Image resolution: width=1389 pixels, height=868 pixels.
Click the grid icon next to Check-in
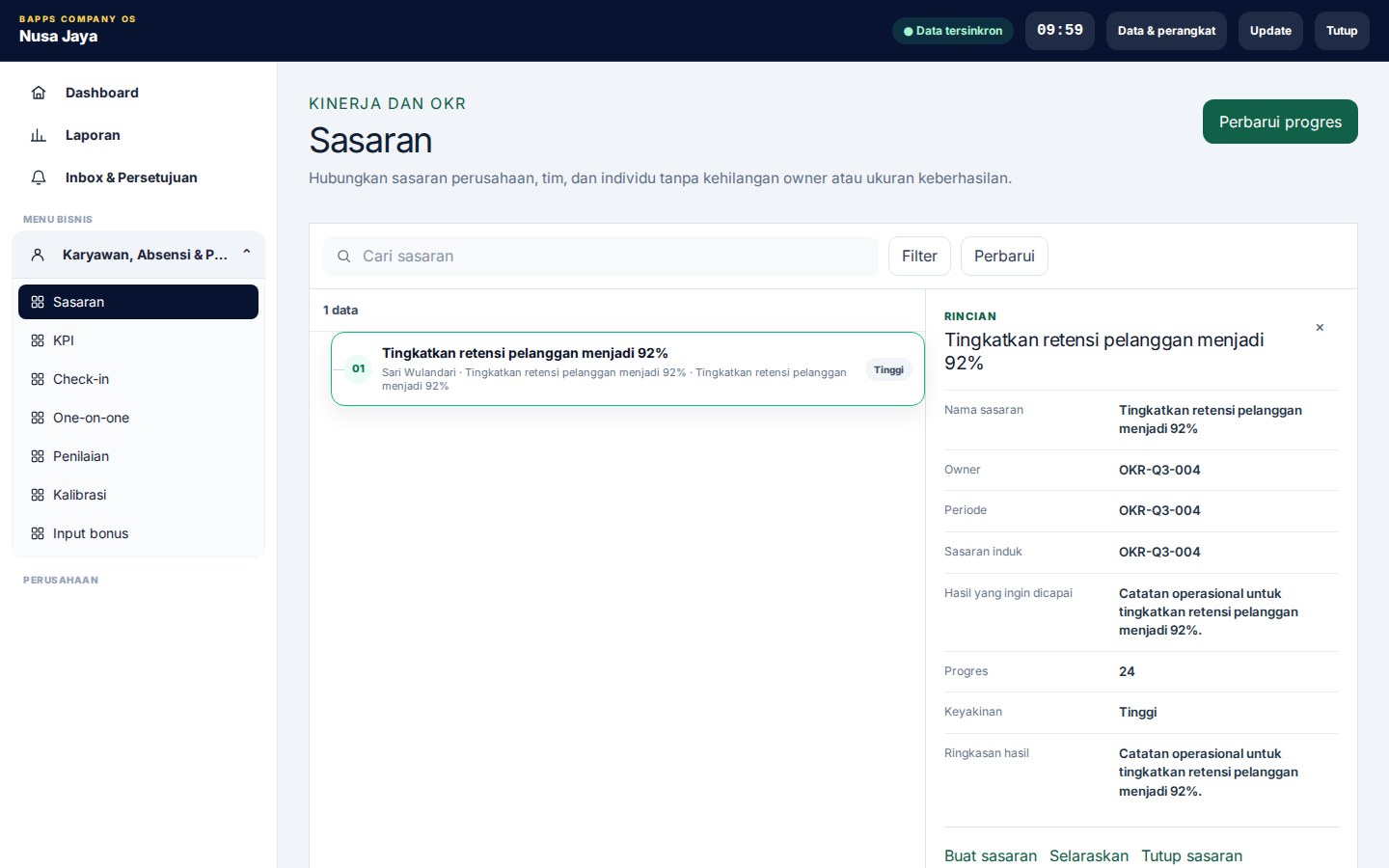(x=38, y=379)
